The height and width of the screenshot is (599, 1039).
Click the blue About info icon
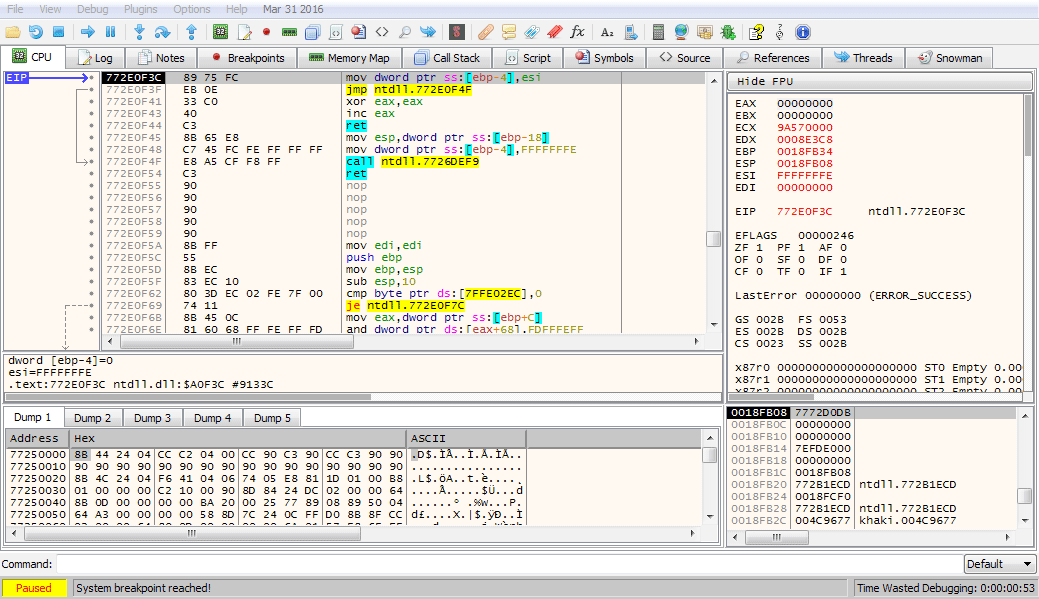point(802,32)
